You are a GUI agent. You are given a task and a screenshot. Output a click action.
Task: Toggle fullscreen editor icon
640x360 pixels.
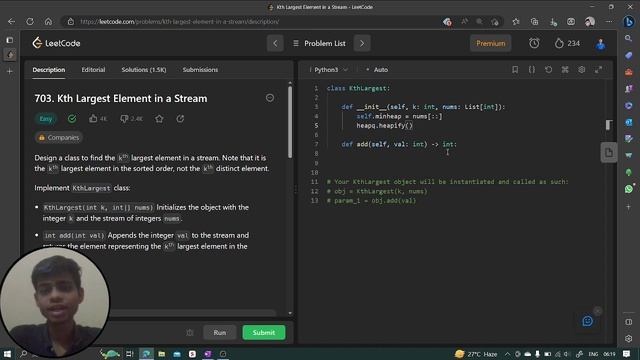coord(598,70)
